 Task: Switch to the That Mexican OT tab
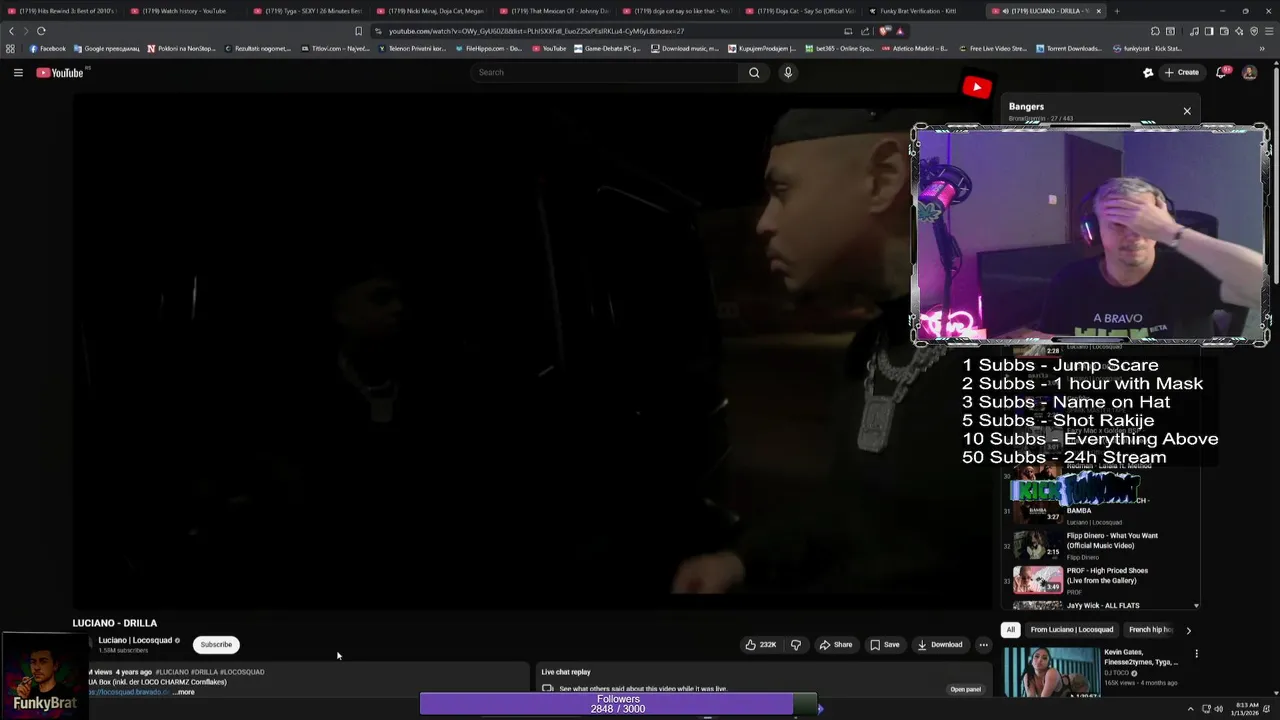555,11
